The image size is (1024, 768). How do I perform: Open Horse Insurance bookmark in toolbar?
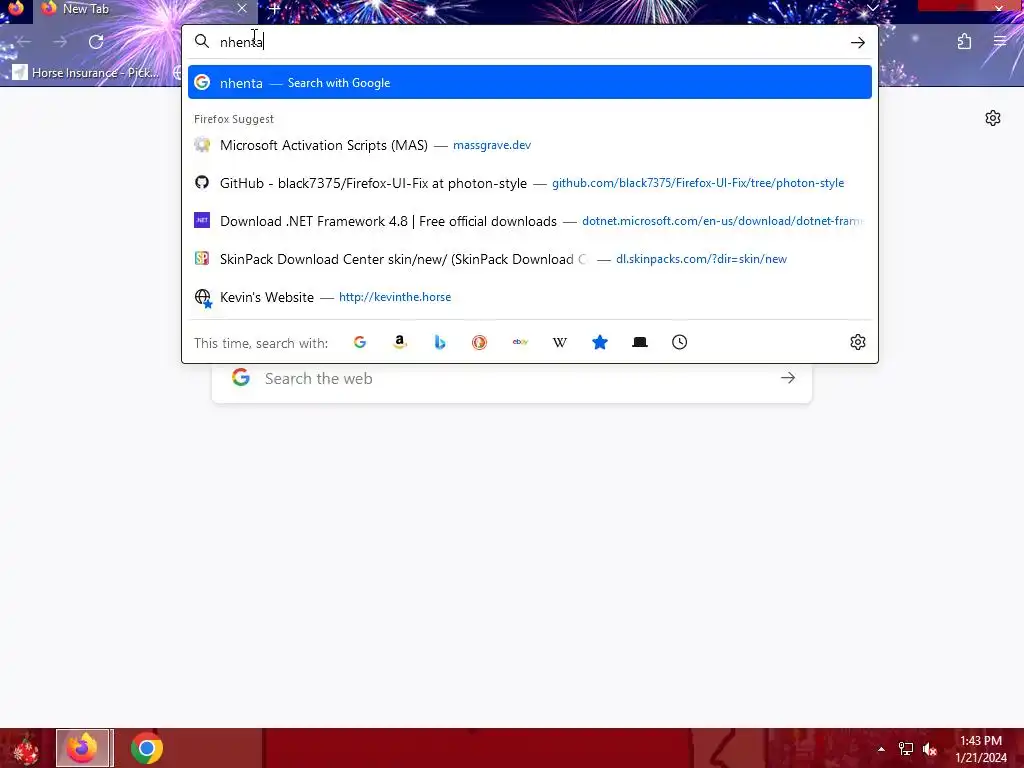coord(86,72)
